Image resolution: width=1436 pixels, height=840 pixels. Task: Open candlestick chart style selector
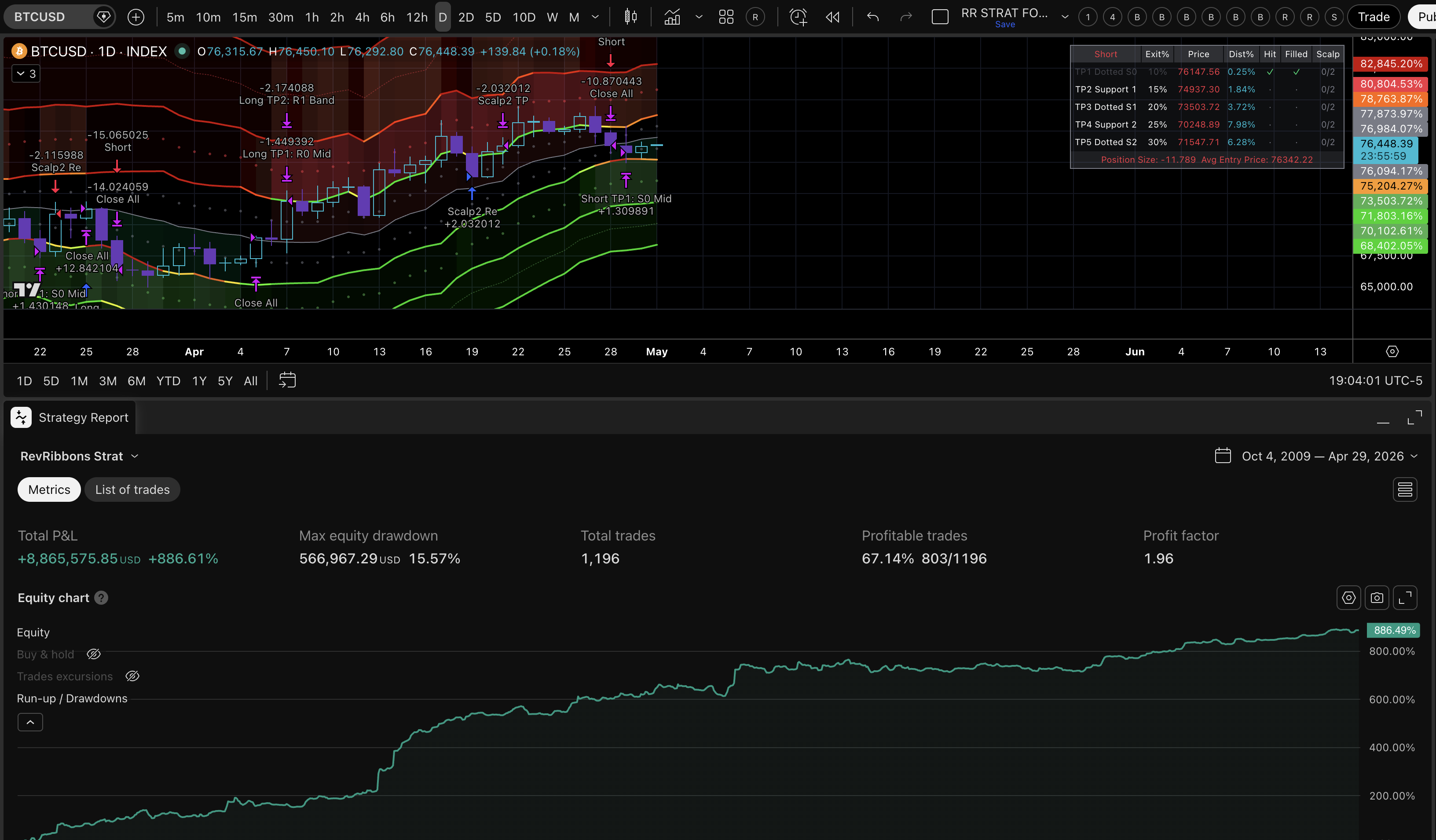point(630,17)
